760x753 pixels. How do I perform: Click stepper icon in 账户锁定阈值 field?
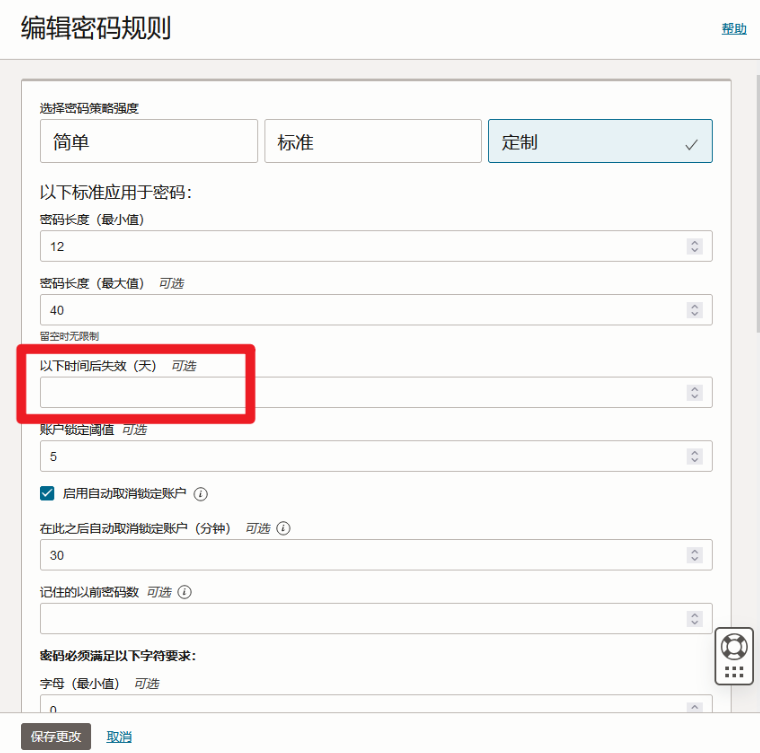(x=694, y=456)
